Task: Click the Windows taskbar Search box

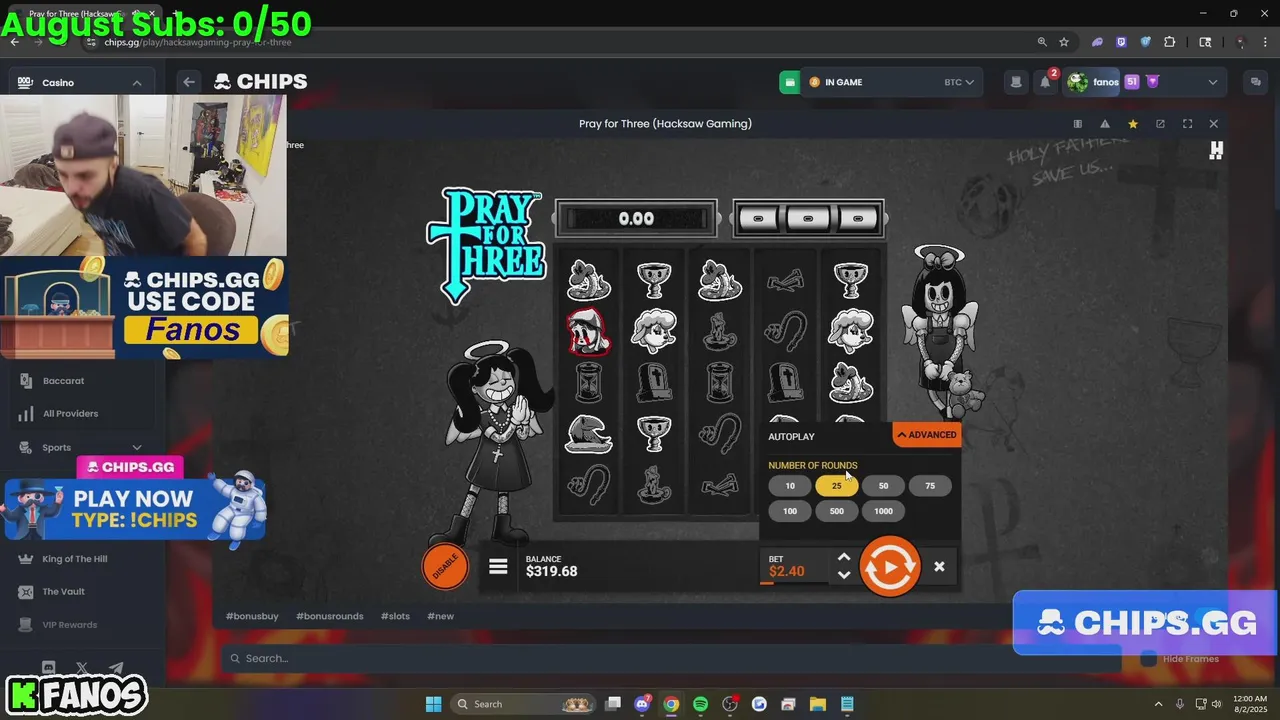Action: pyautogui.click(x=523, y=704)
